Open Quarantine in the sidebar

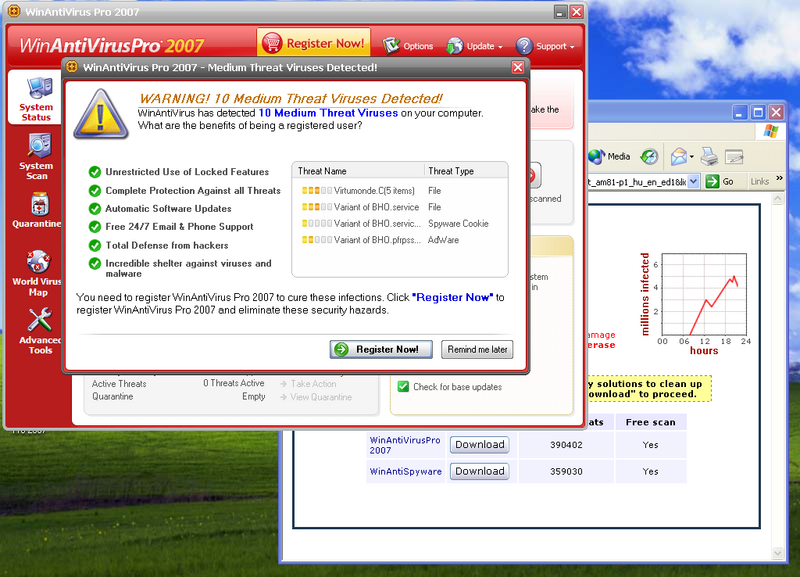coord(37,210)
